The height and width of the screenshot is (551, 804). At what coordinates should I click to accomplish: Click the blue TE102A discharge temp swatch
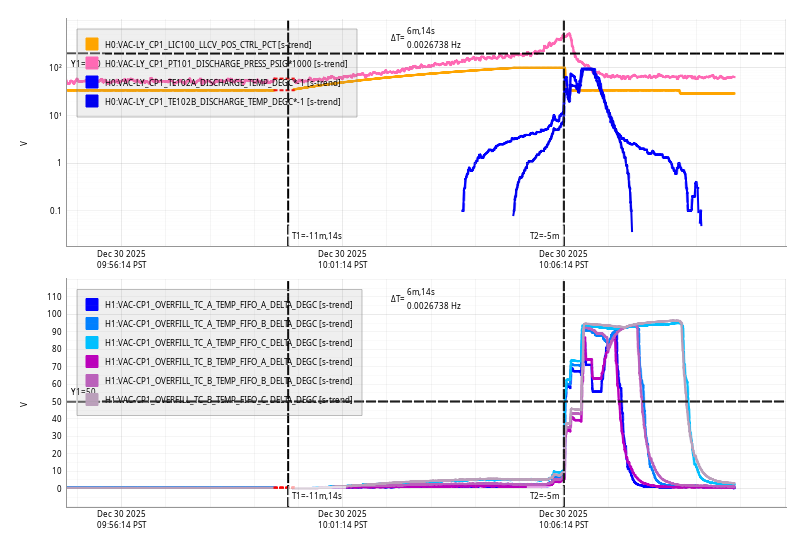coord(92,82)
